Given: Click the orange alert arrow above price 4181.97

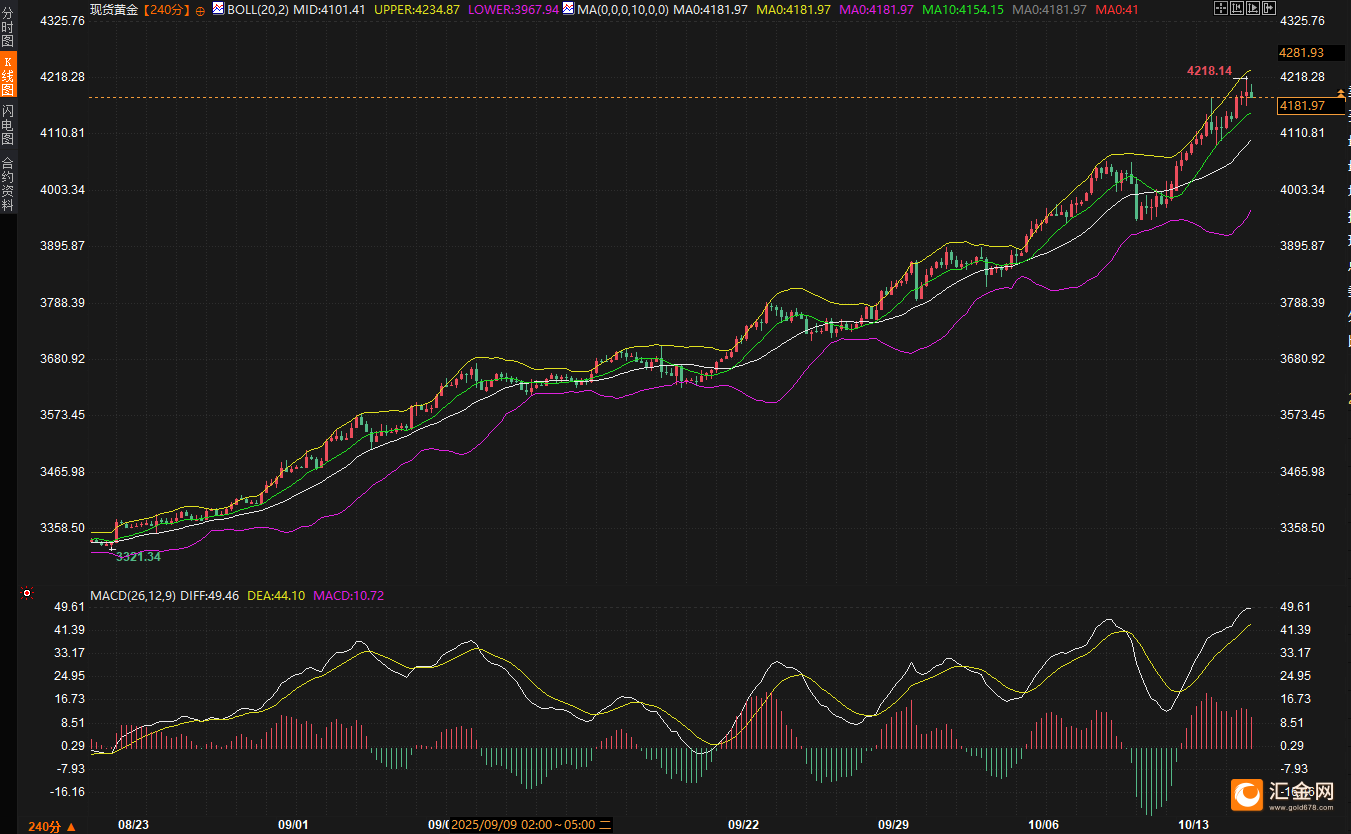Looking at the screenshot, I should (1341, 93).
